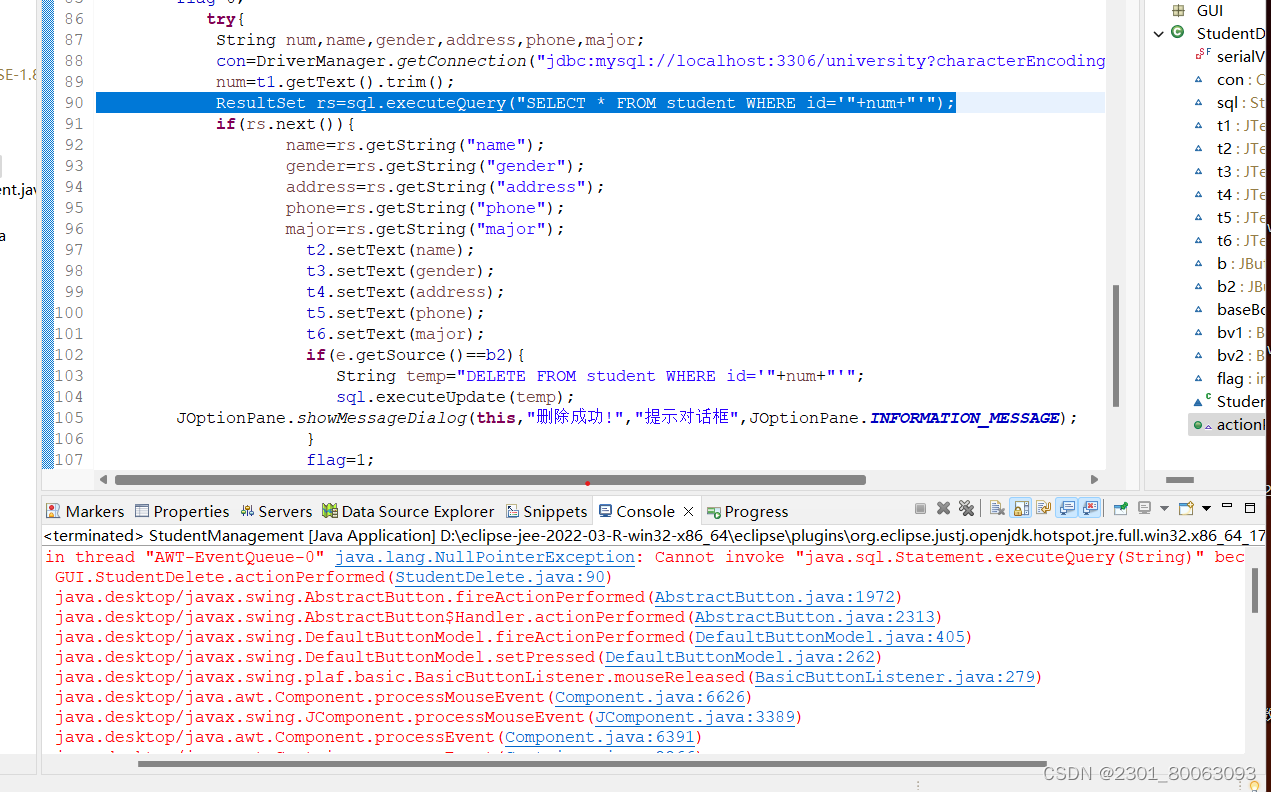Open a New Console View via its icon
The image size is (1271, 792).
(x=1187, y=508)
